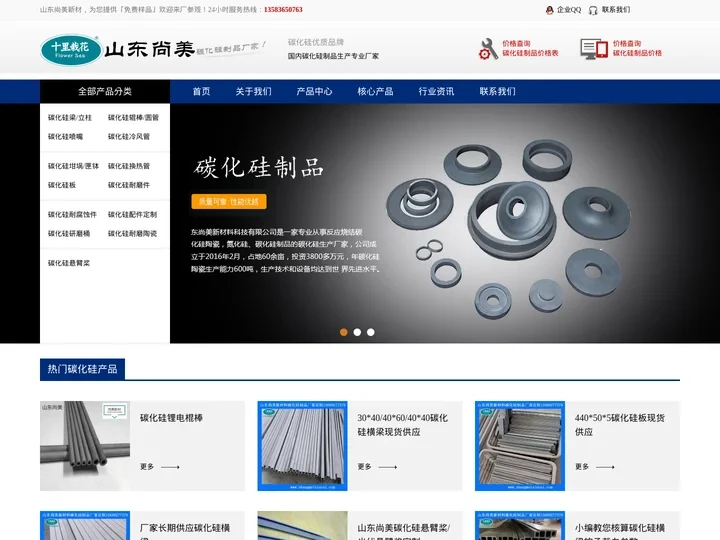Click the QQ penguin icon in top bar
720x540 pixels.
549,10
